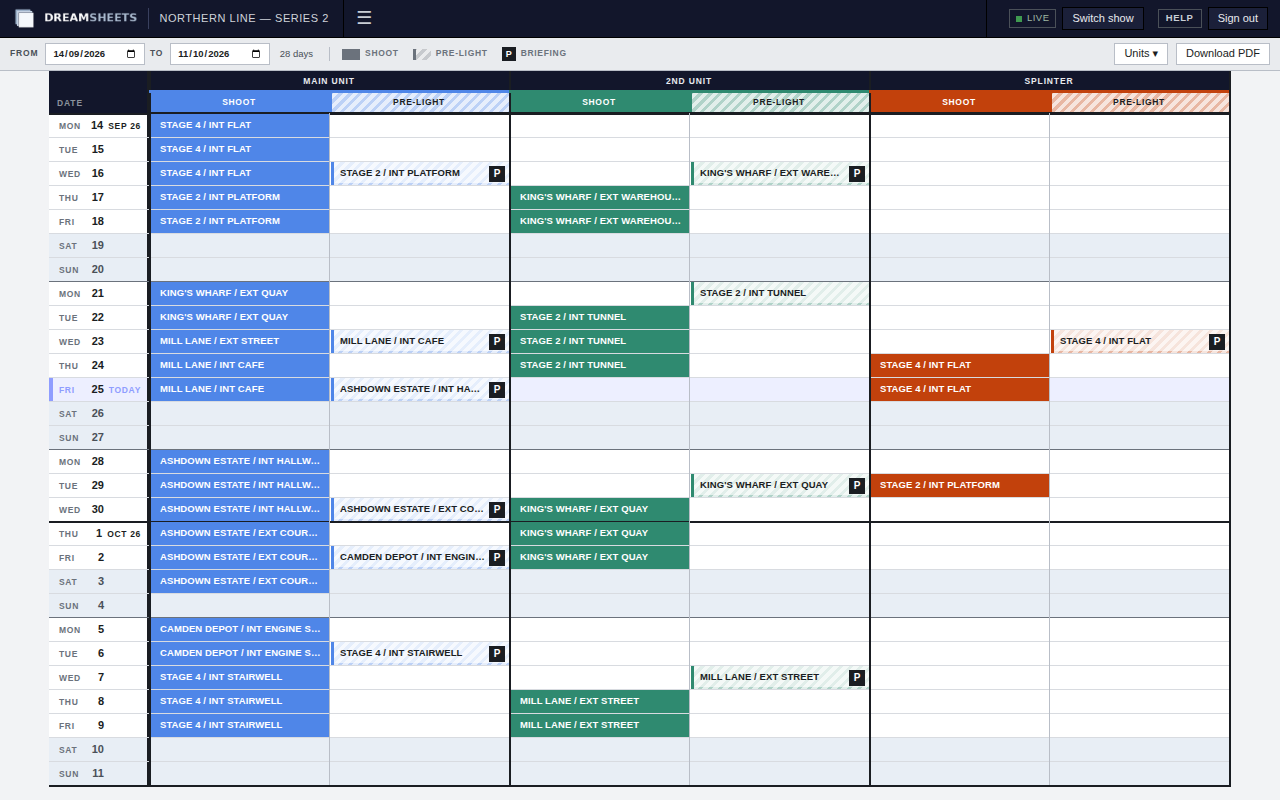This screenshot has width=1280, height=800.
Task: Open the HELP button
Action: point(1180,18)
